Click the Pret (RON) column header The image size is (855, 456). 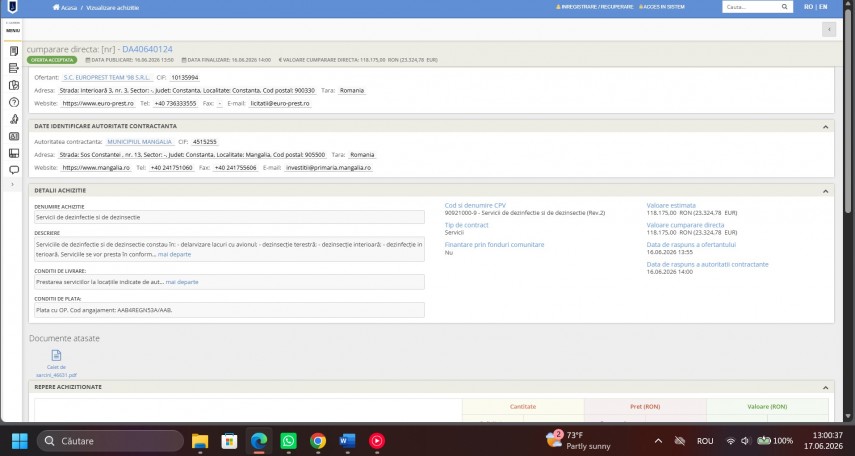pyautogui.click(x=645, y=407)
